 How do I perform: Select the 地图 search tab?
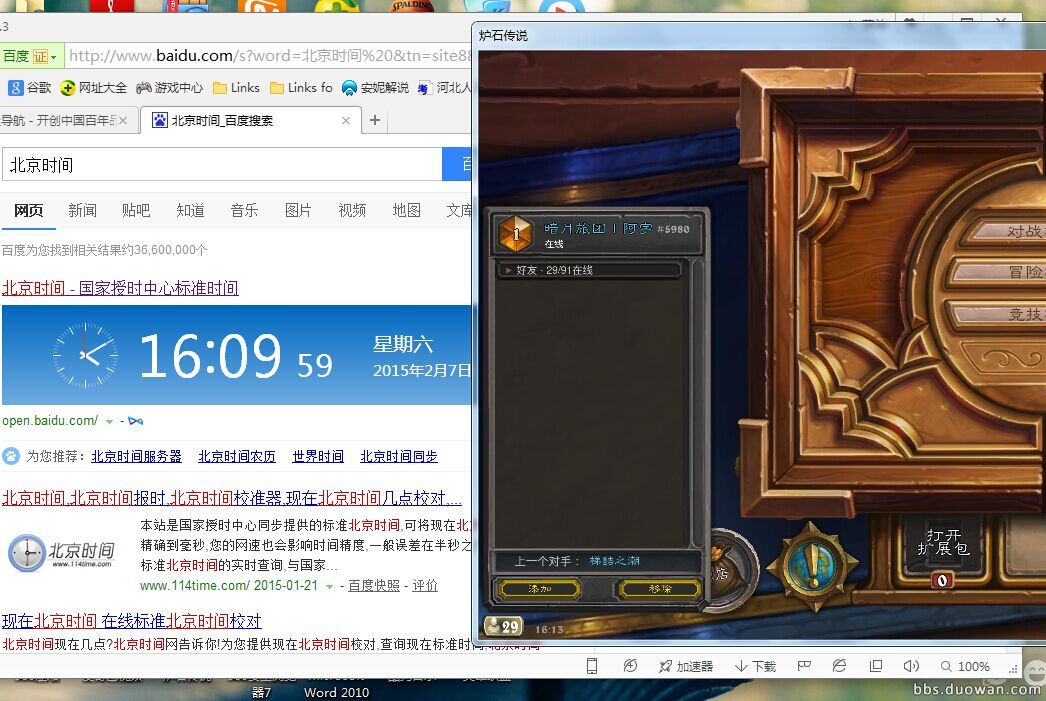(x=406, y=210)
